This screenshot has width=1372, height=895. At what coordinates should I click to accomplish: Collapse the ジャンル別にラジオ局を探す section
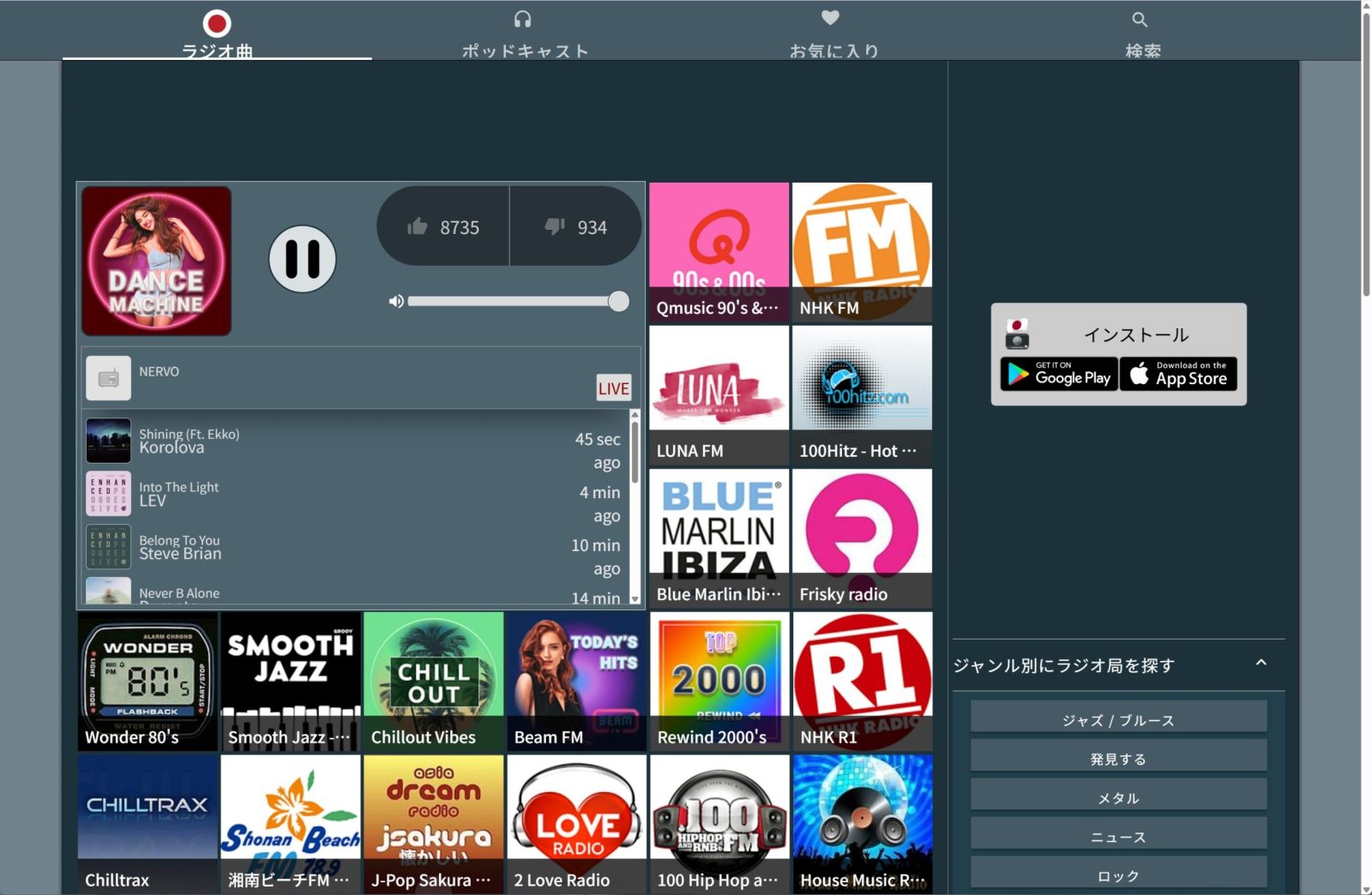[x=1261, y=664]
